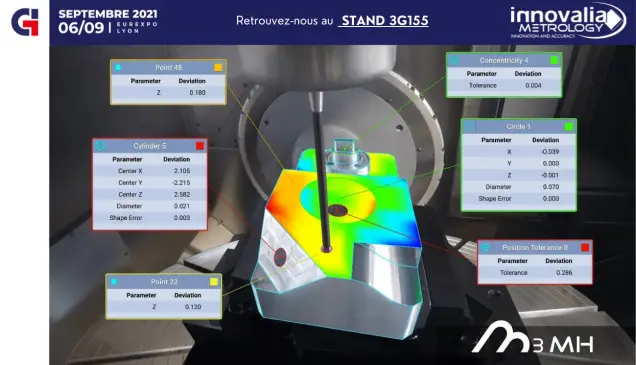This screenshot has width=636, height=365.
Task: Click the Cylinder 5 Shape Error value 0.003
Action: (x=182, y=218)
